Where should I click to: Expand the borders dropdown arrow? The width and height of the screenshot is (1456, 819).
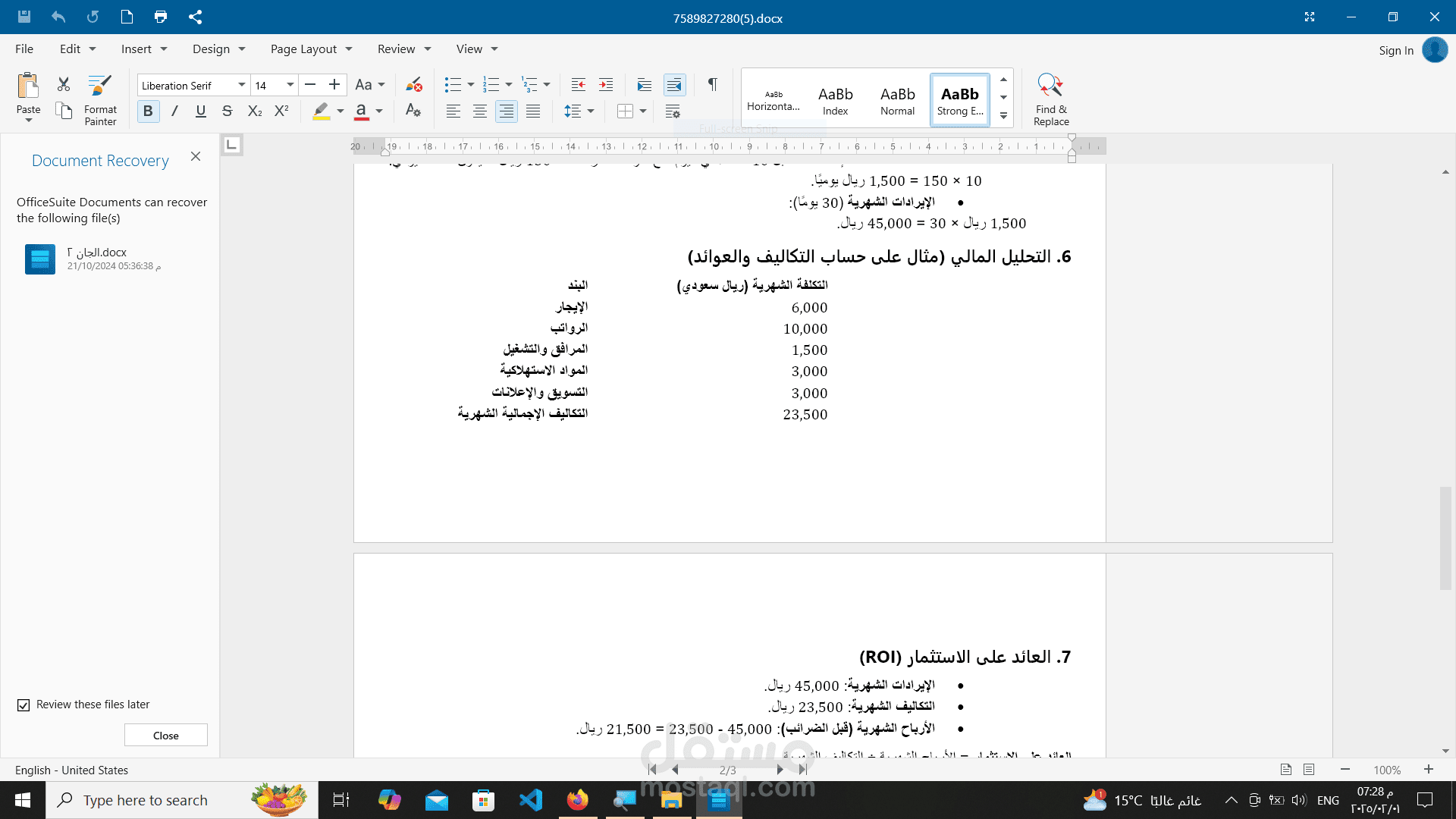coord(643,111)
